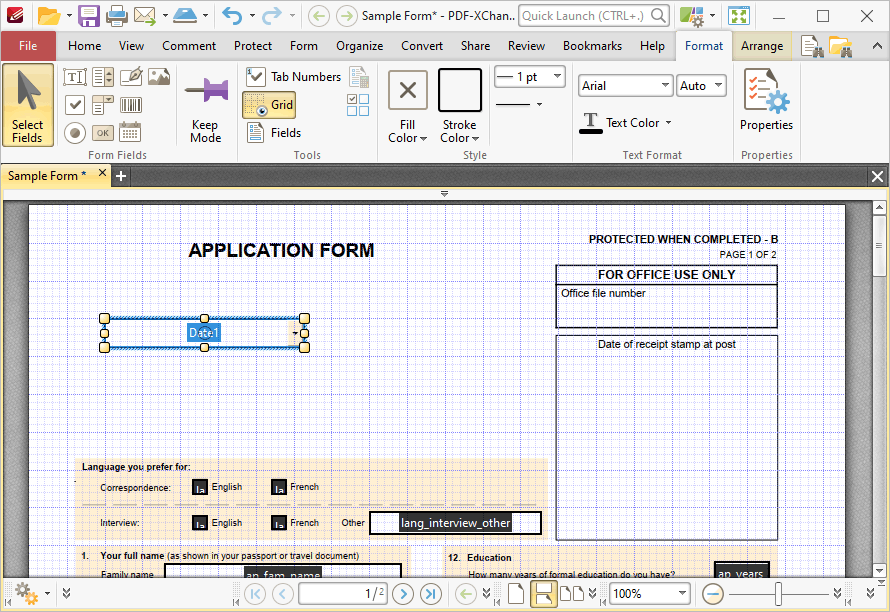Select the Barcode field tool icon
890x612 pixels.
[x=131, y=104]
